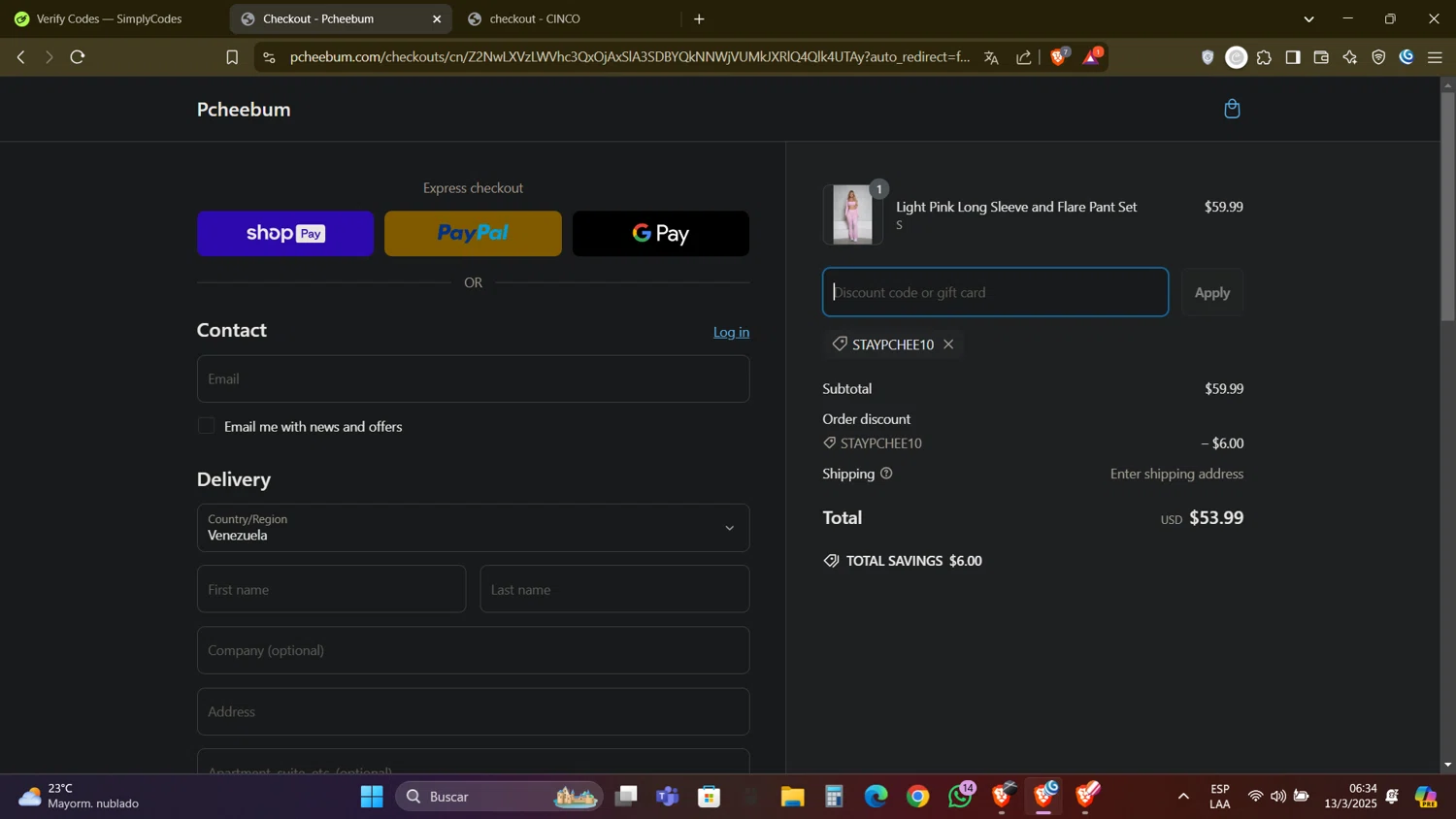The width and height of the screenshot is (1456, 819).
Task: Open browser main menu
Action: [x=1435, y=57]
